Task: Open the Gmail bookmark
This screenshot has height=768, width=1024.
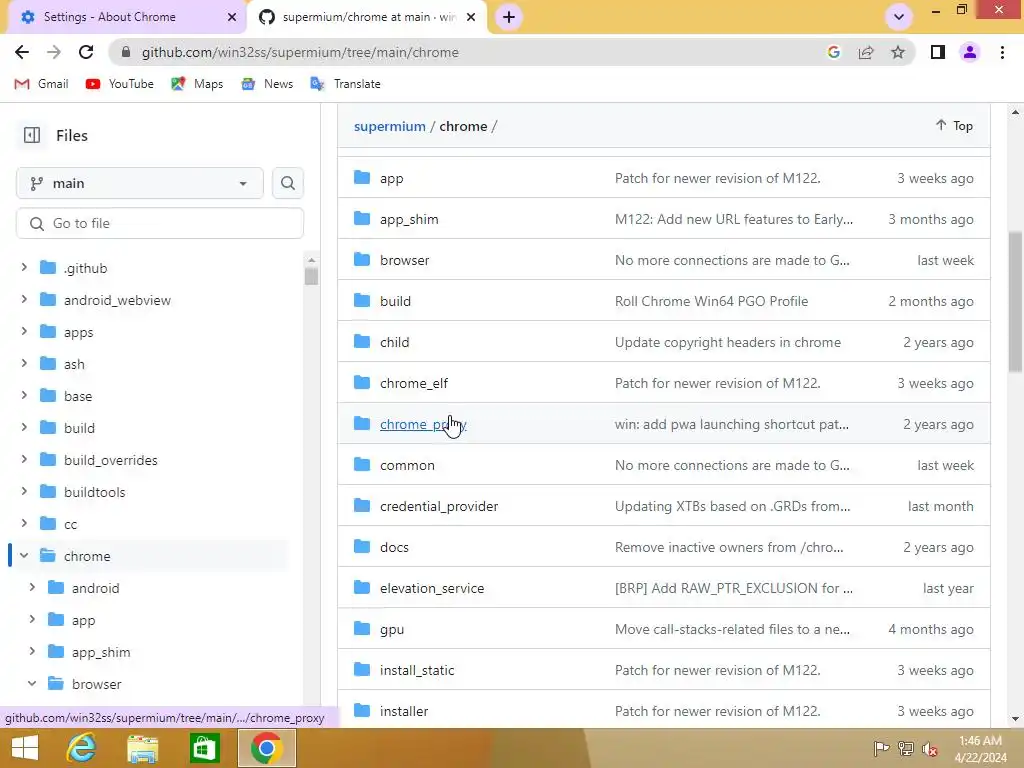Action: click(41, 84)
